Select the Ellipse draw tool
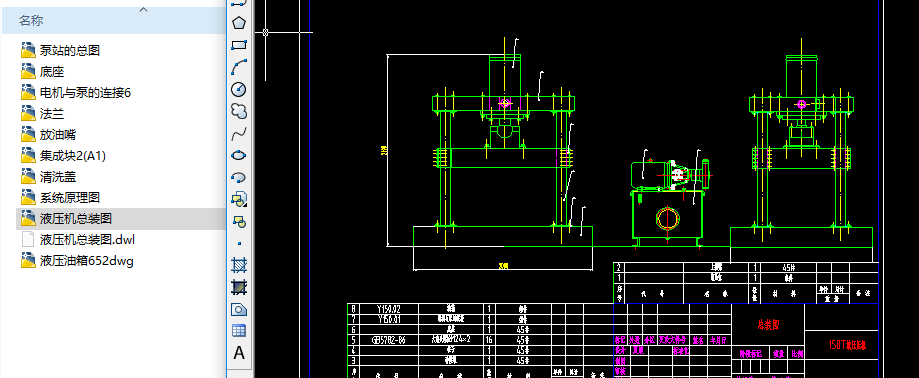The image size is (919, 378). (x=239, y=155)
